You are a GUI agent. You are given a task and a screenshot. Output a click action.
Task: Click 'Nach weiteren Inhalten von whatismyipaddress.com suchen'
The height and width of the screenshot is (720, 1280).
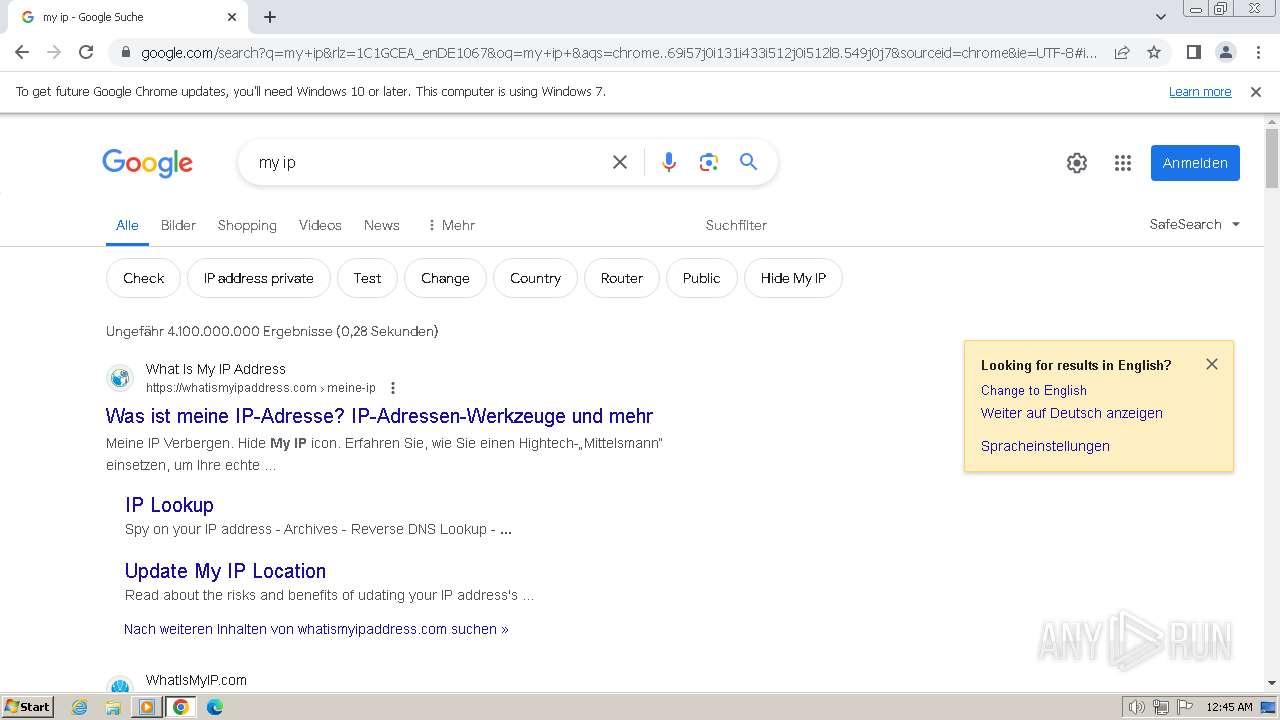point(316,629)
